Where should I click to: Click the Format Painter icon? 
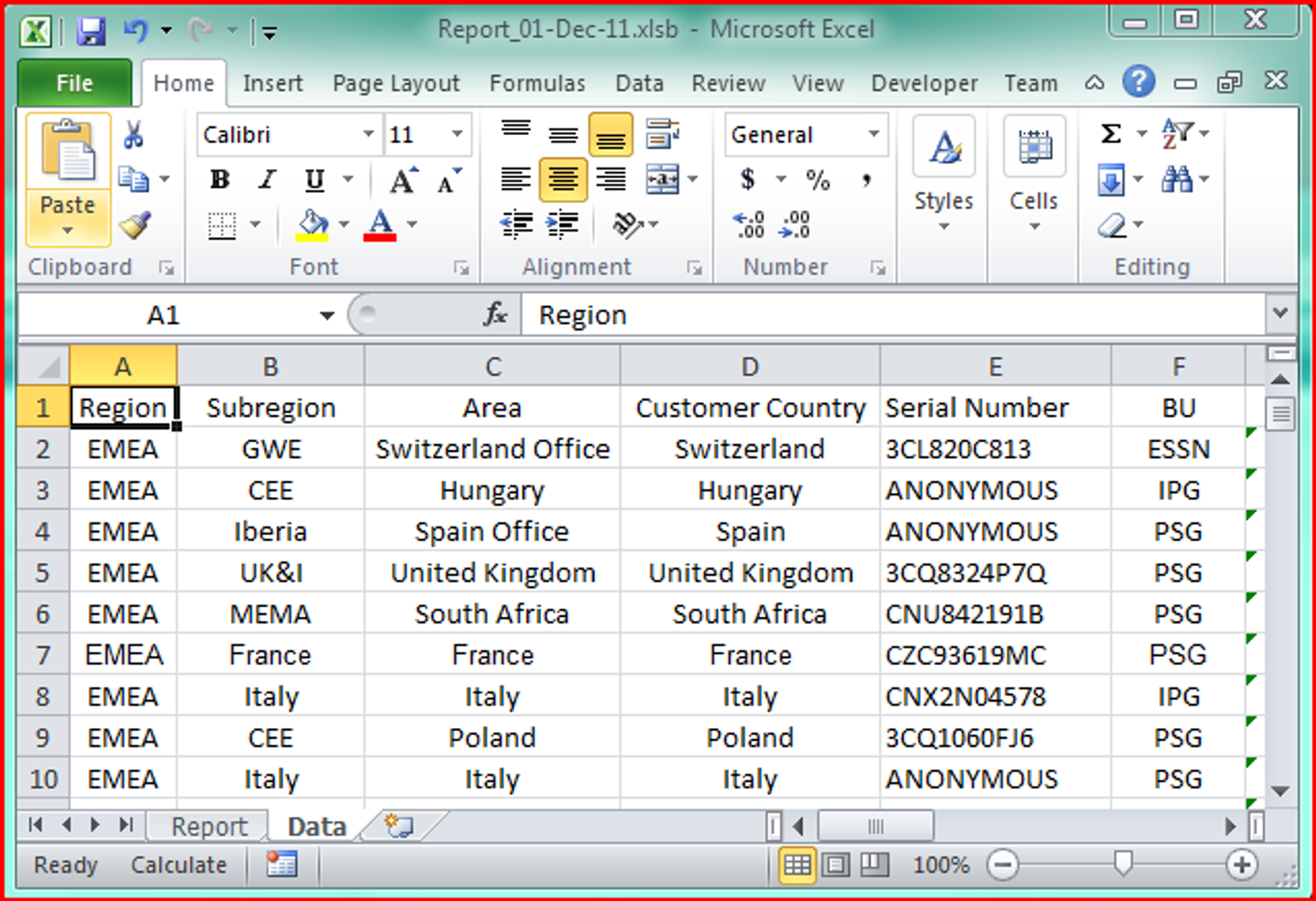tap(133, 226)
